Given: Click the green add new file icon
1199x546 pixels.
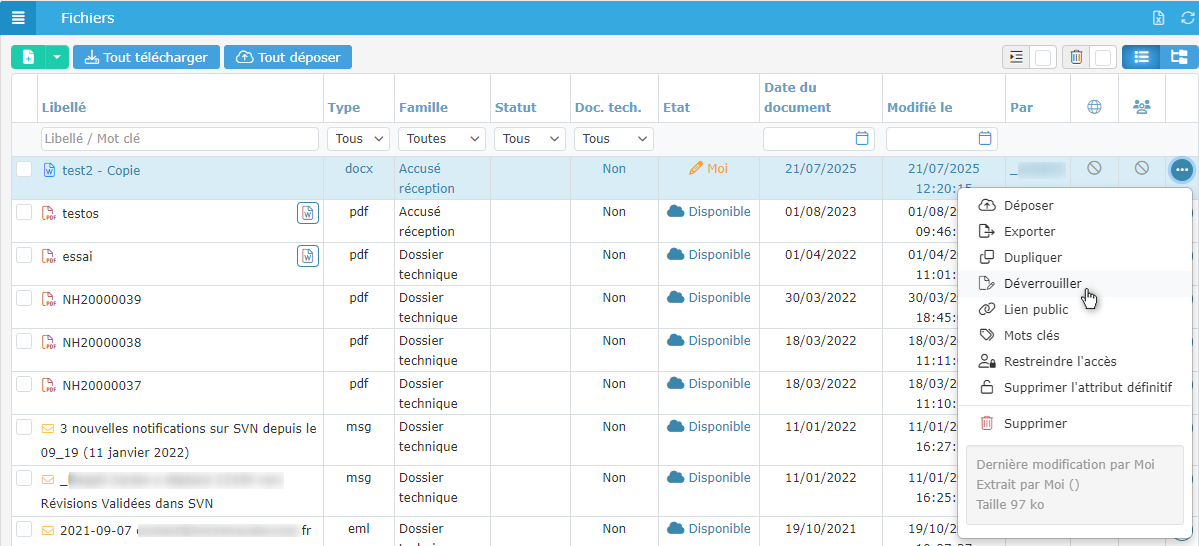Looking at the screenshot, I should 28,57.
